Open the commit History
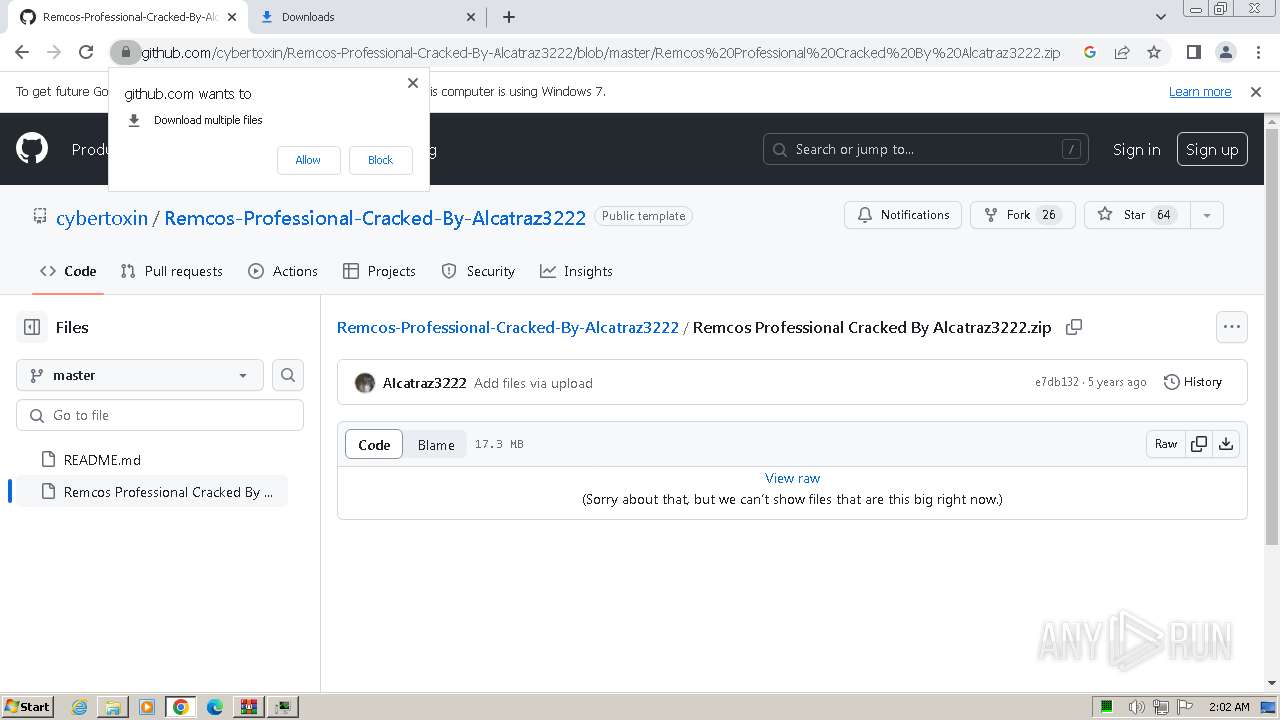This screenshot has height=720, width=1280. pos(1193,382)
